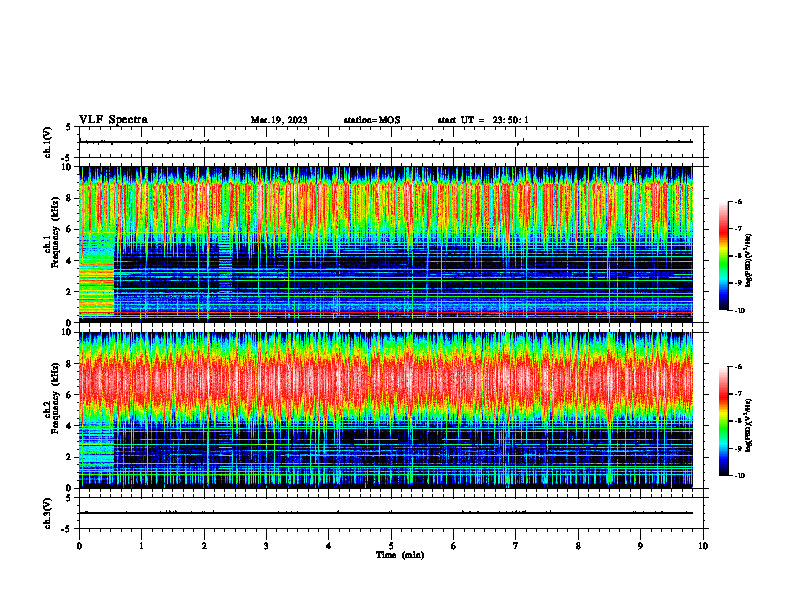
Task: Select the "start UT = 23:50:1" text
Action: (483, 120)
